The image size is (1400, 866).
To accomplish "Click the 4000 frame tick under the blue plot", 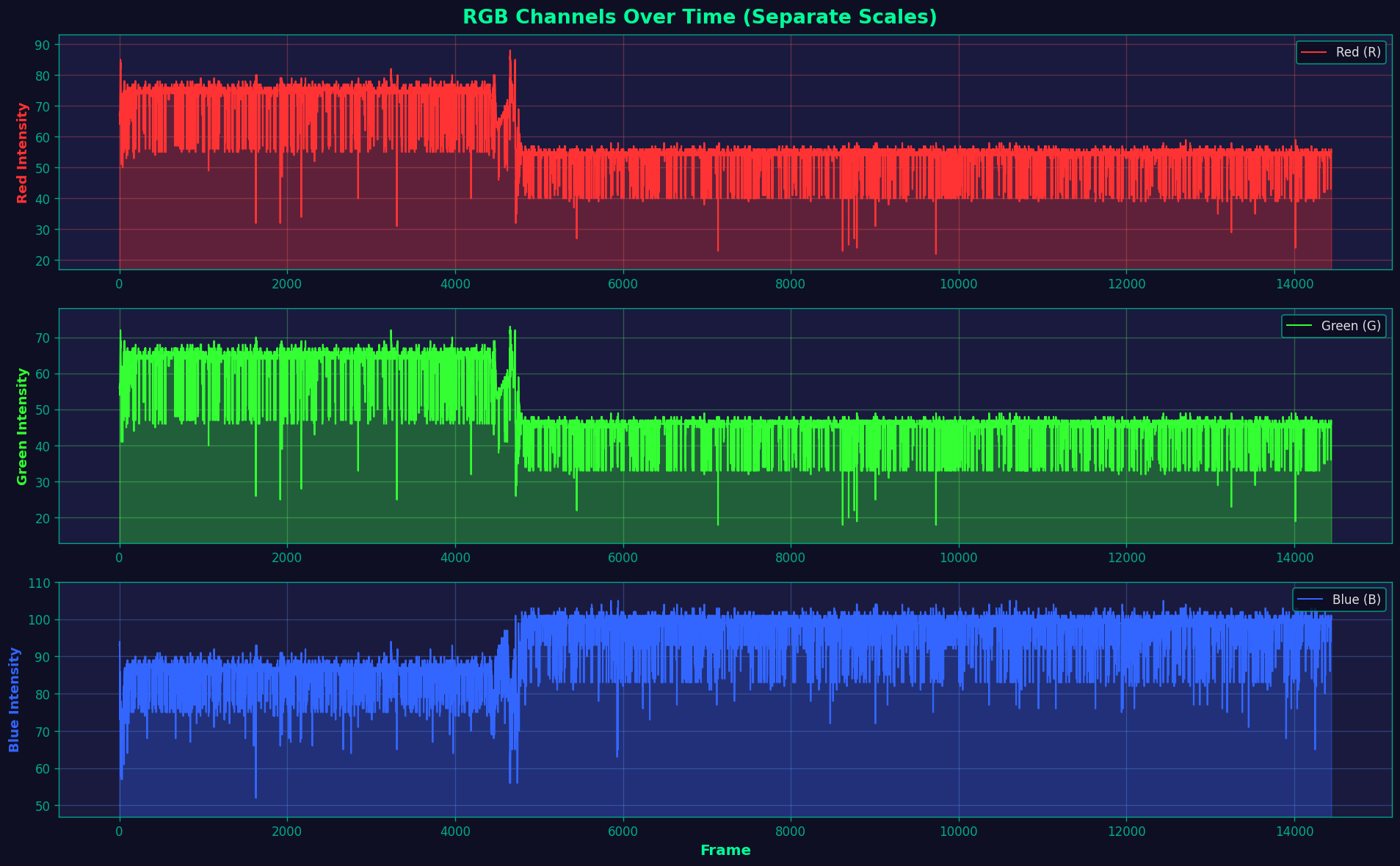I will (455, 832).
